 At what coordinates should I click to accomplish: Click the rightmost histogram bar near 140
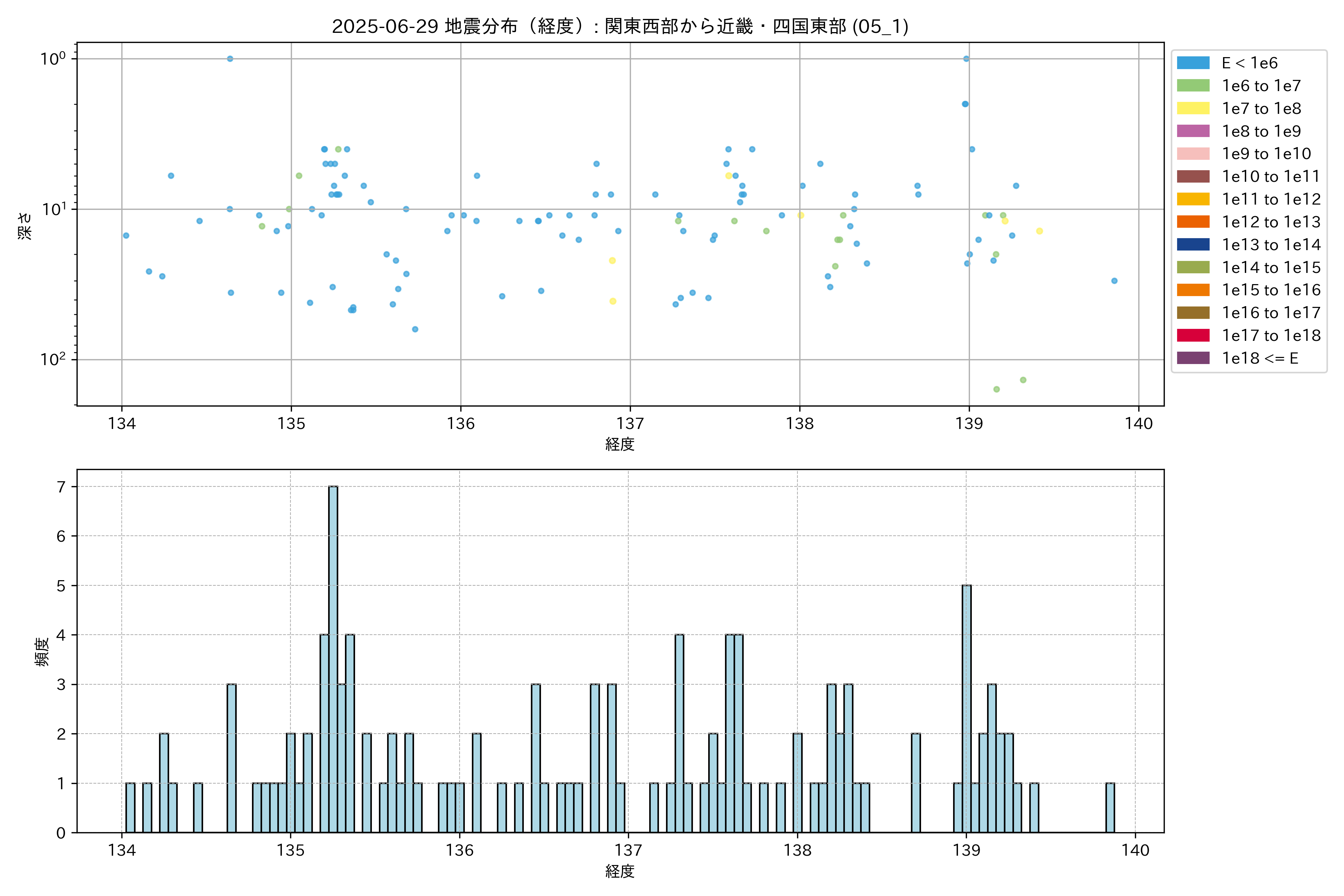(1110, 808)
